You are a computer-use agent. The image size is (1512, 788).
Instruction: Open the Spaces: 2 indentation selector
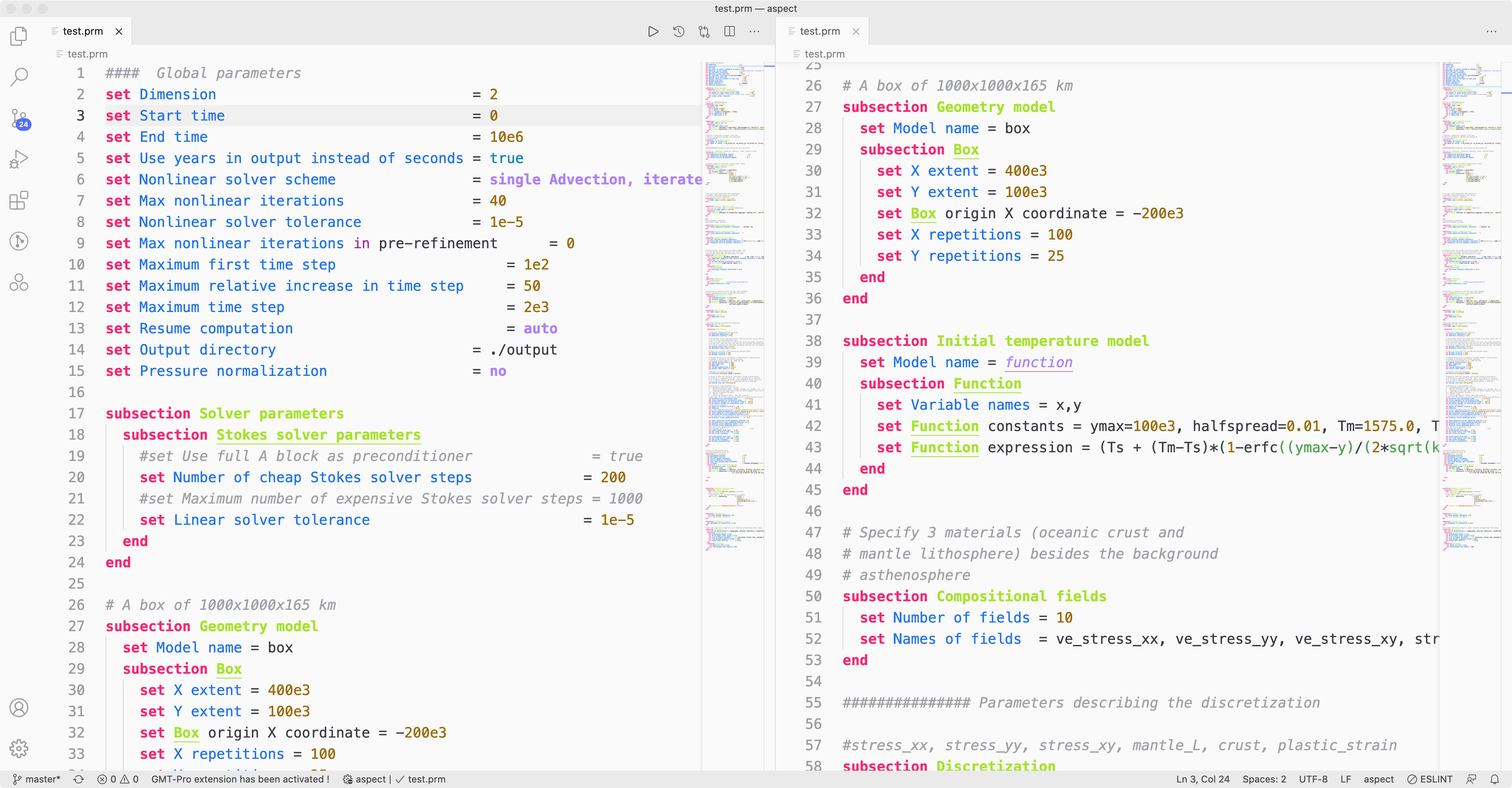pos(1264,779)
